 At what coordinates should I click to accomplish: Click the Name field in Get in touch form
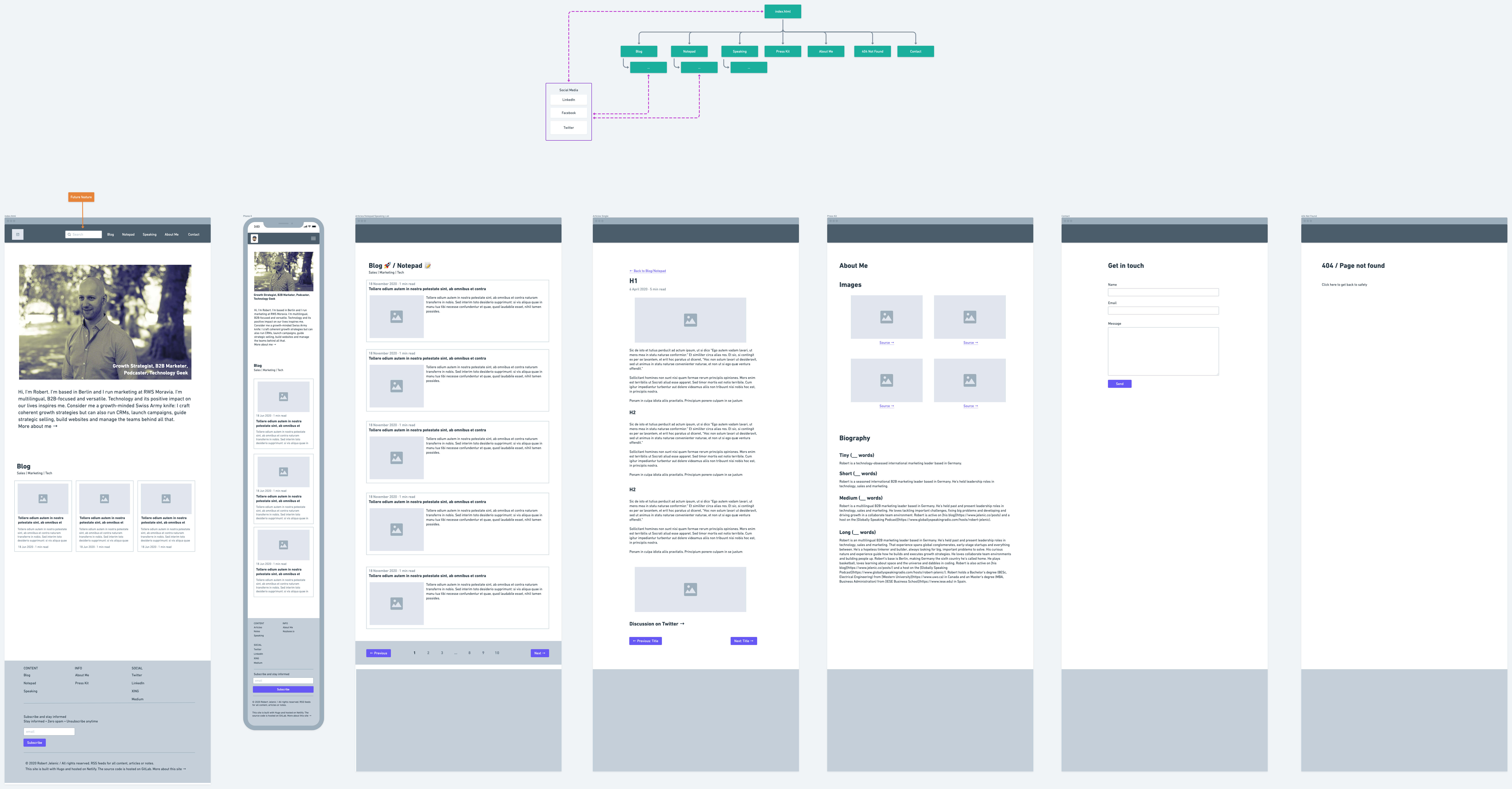point(1163,292)
